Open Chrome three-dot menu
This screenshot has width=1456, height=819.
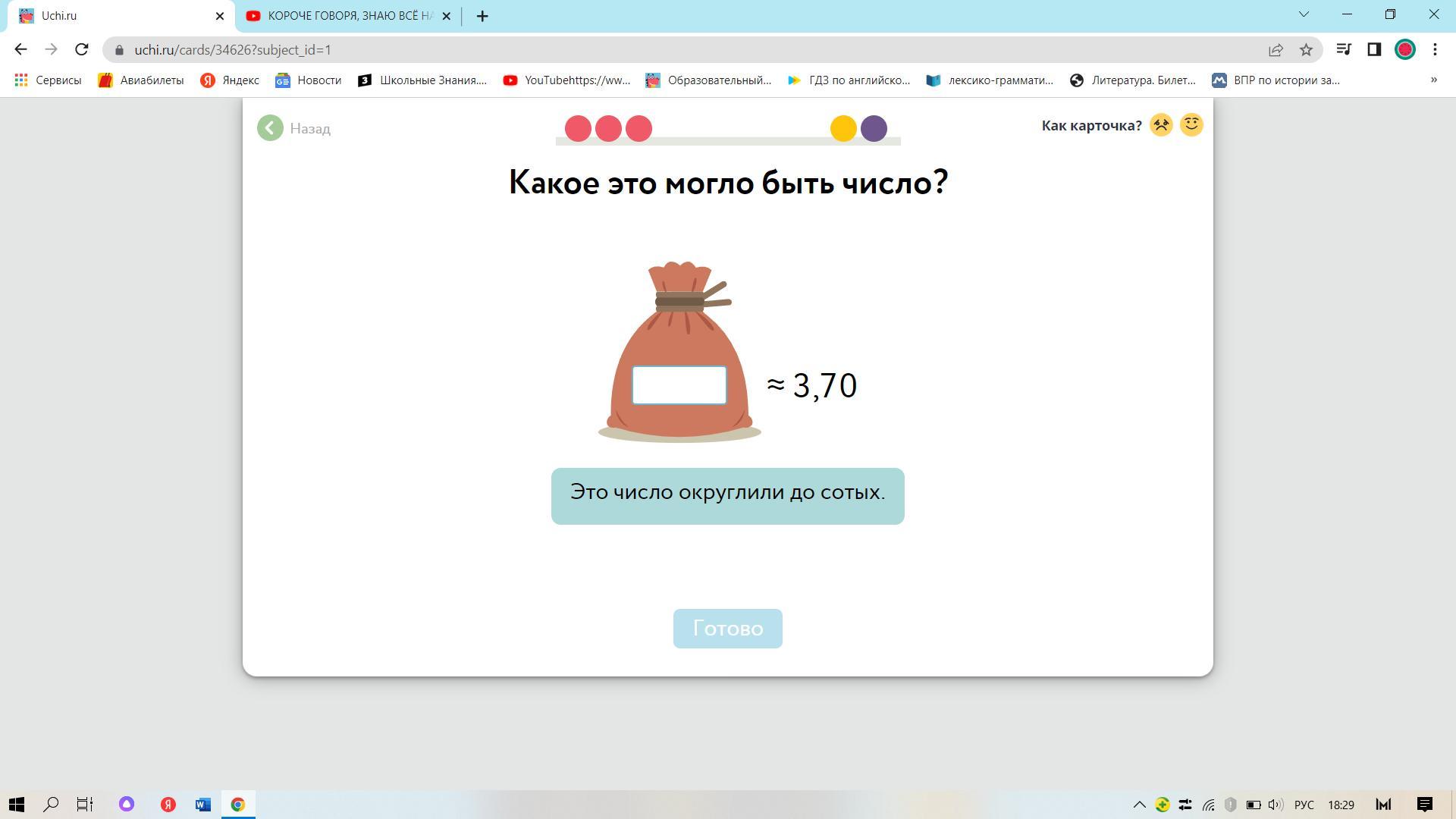[1435, 50]
